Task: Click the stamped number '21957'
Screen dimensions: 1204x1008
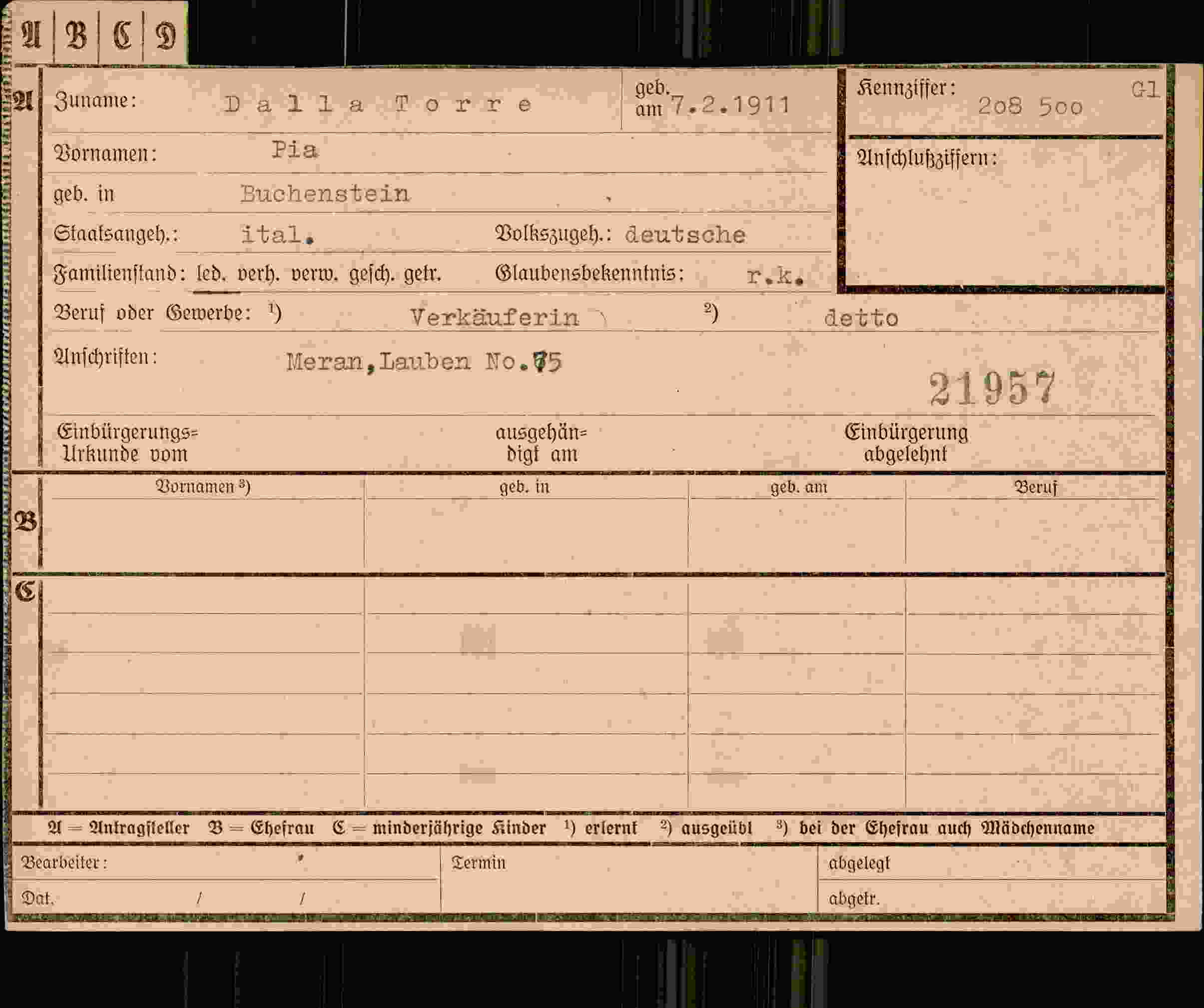Action: coord(992,389)
